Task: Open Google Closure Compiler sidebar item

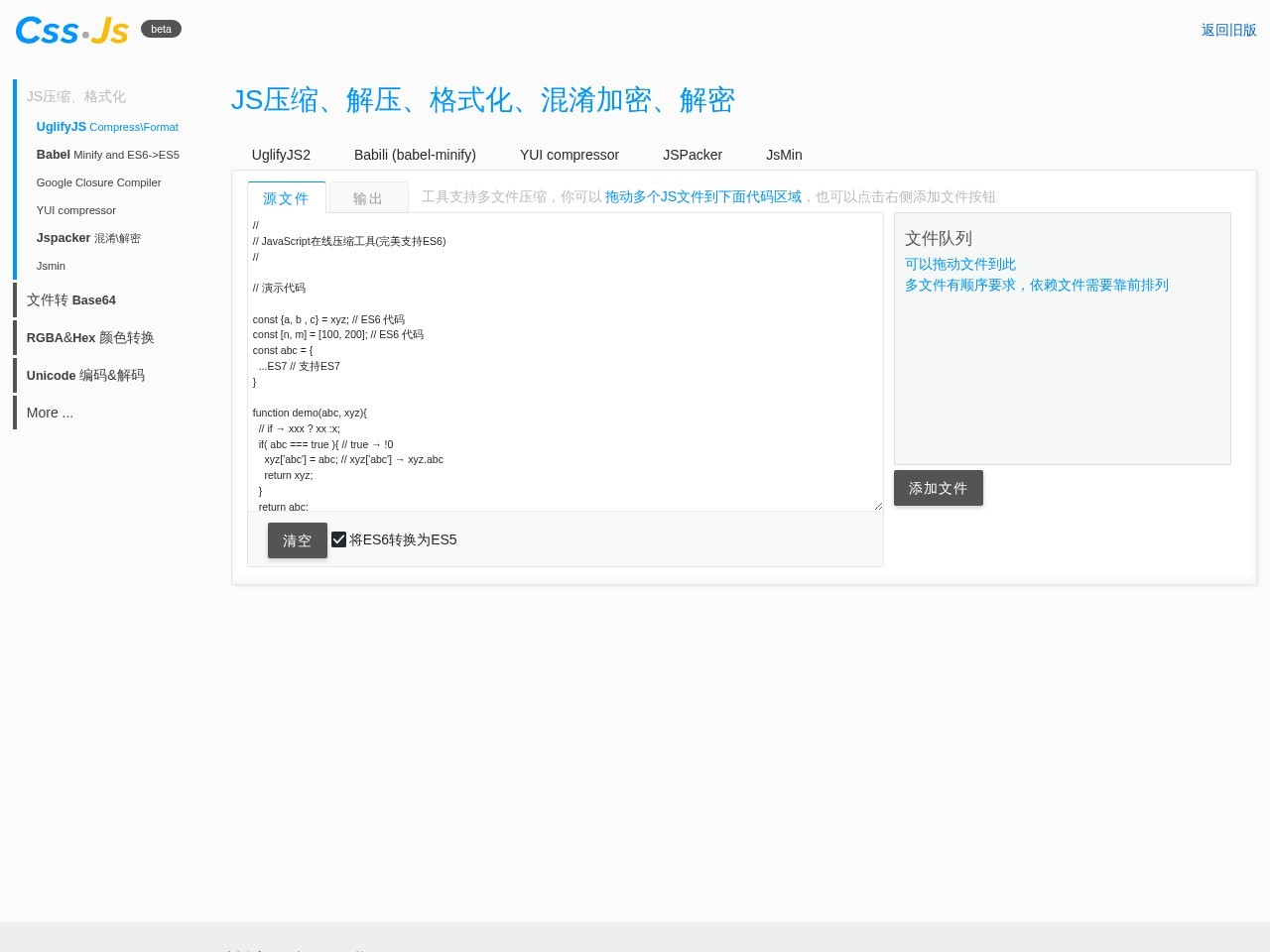Action: coord(98,182)
